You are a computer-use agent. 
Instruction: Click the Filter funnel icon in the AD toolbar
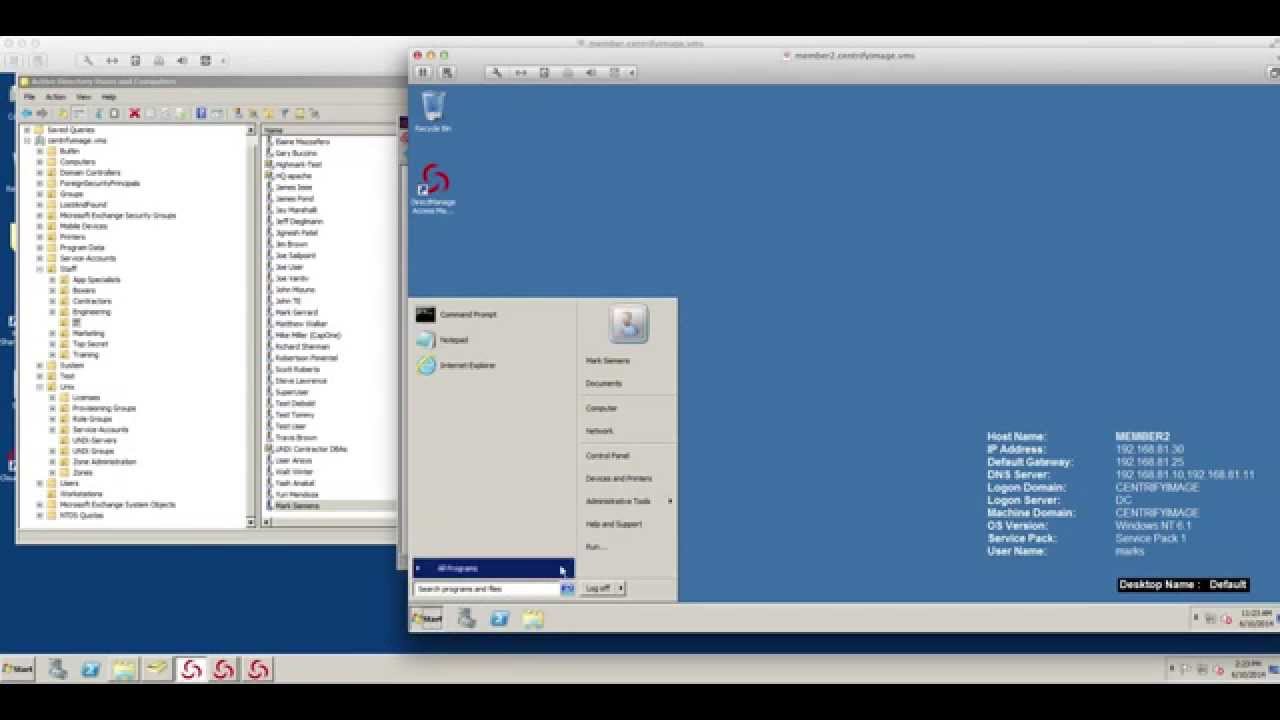[284, 113]
